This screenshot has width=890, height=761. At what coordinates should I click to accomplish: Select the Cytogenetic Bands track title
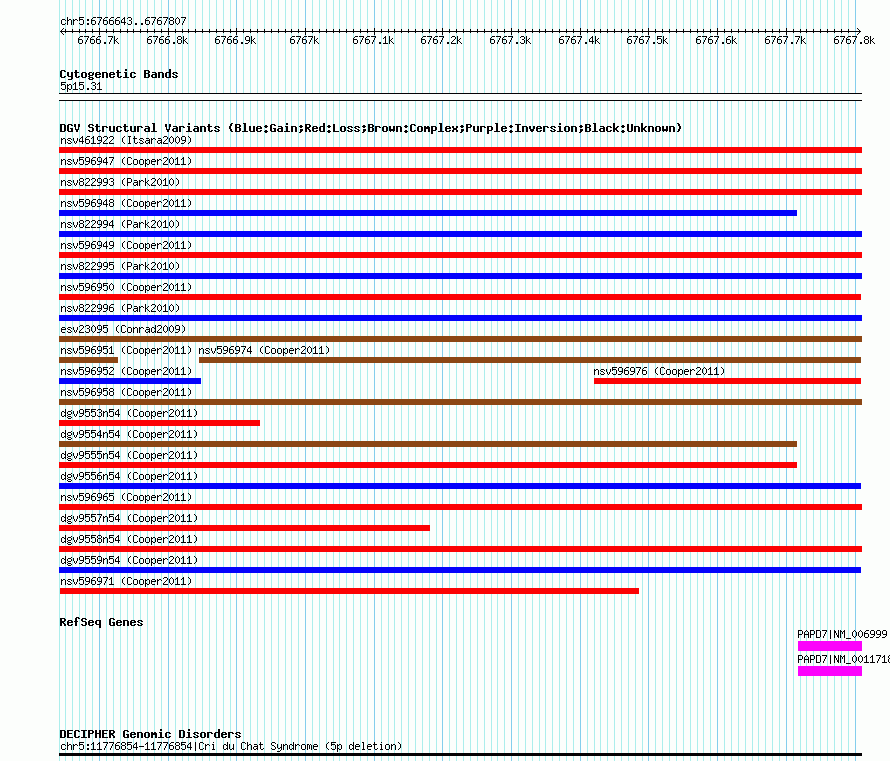pyautogui.click(x=119, y=74)
